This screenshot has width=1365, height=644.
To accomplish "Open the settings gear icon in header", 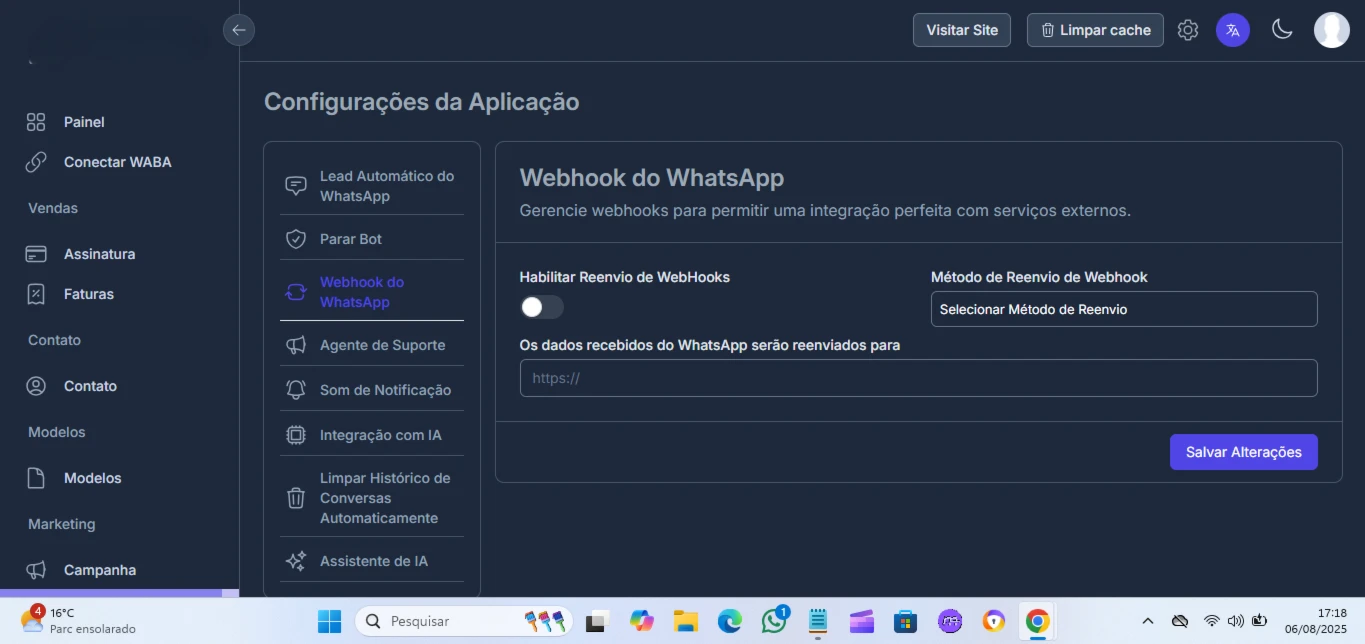I will [x=1188, y=30].
